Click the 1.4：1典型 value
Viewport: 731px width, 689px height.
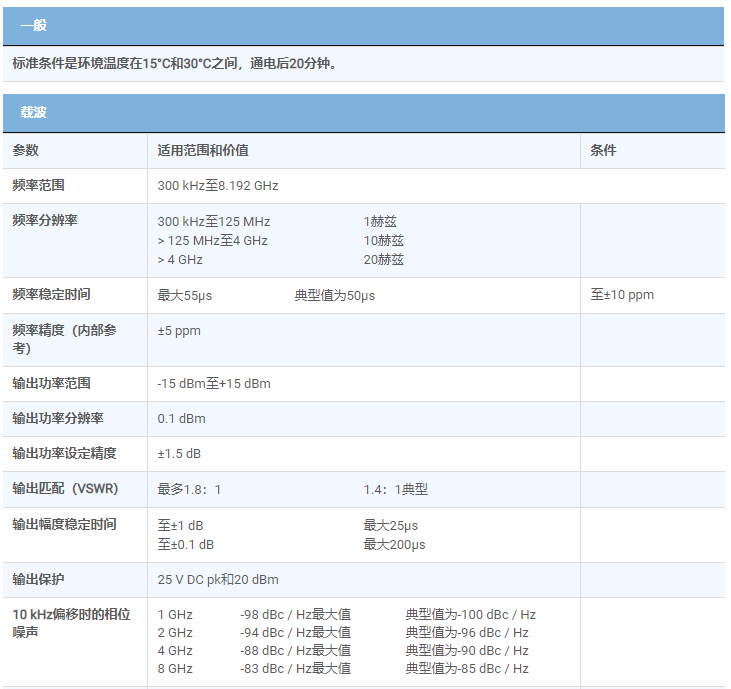(395, 489)
